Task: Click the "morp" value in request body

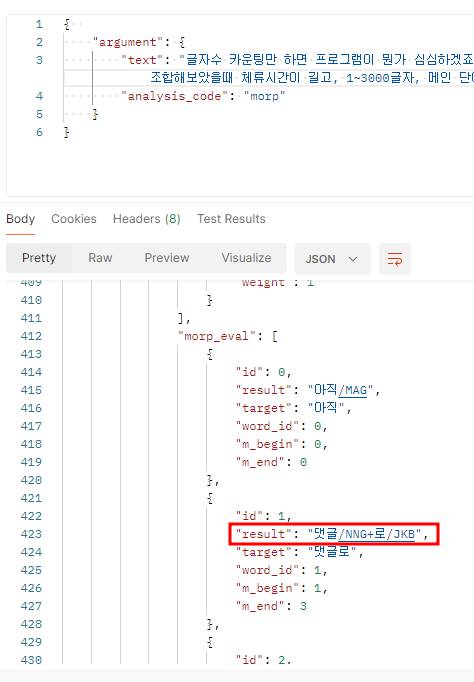Action: point(264,96)
